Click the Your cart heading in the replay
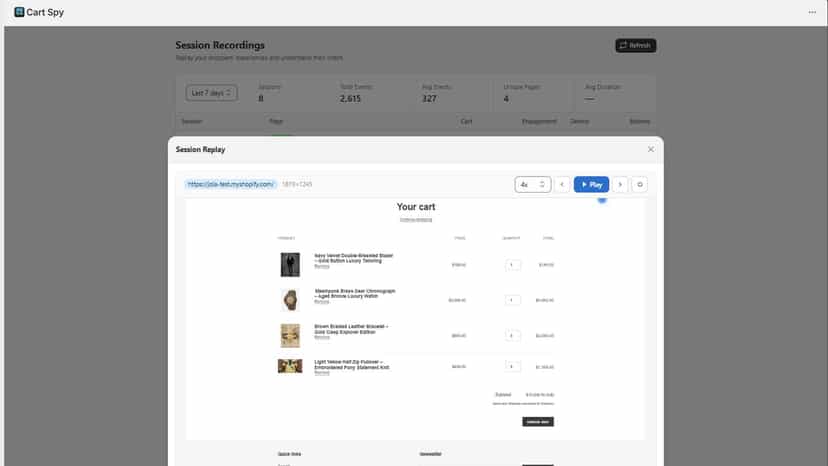 416,207
